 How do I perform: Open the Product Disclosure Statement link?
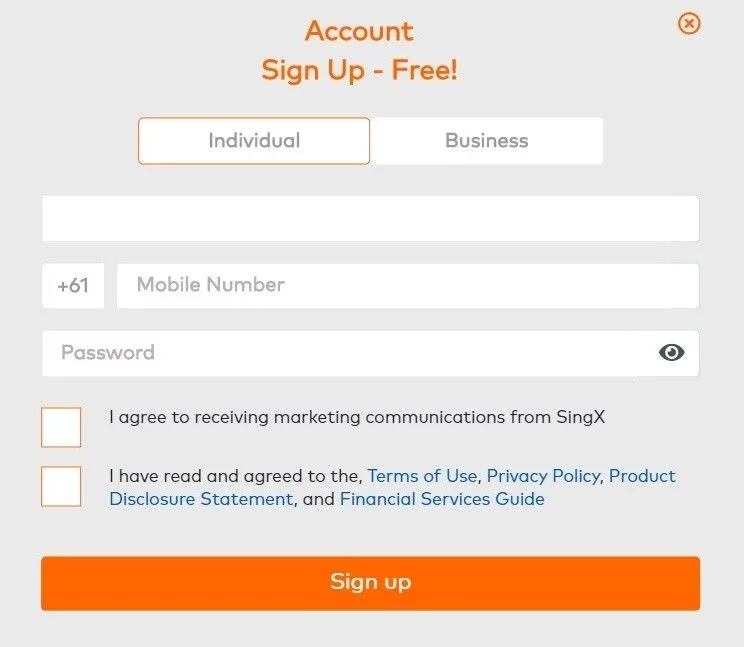(x=202, y=499)
